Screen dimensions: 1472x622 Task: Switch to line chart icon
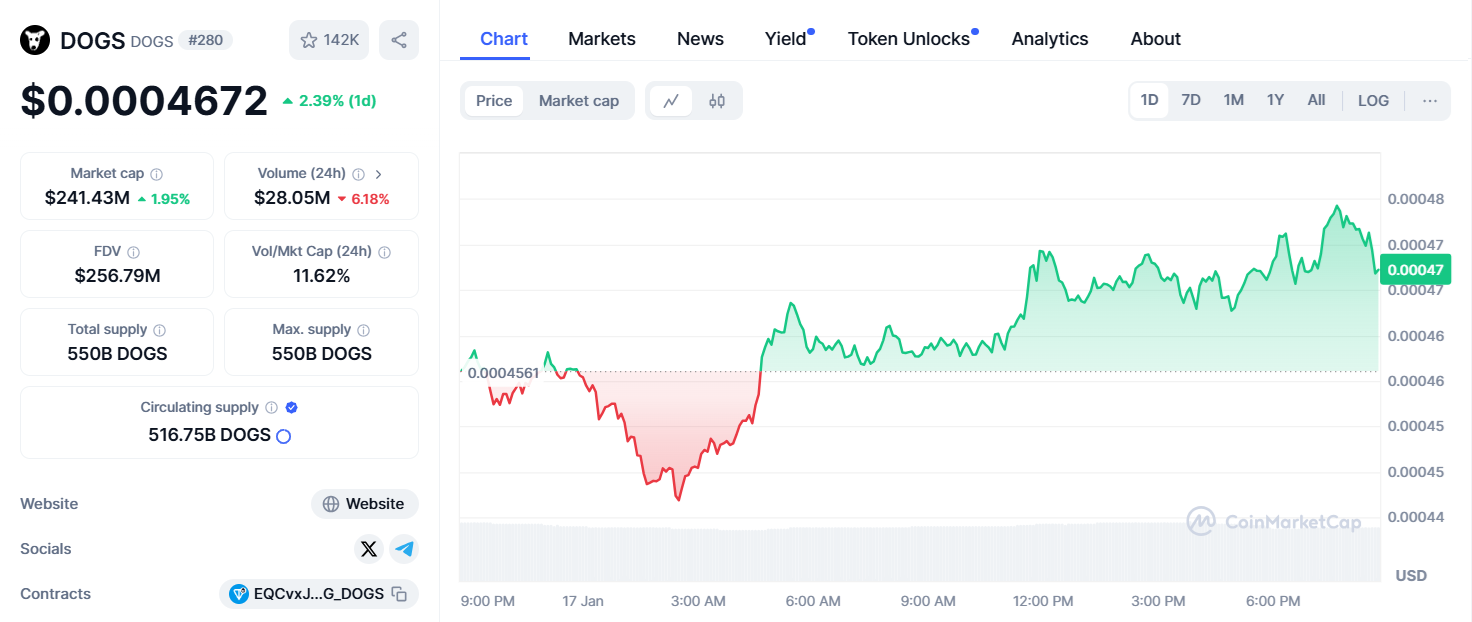[671, 100]
